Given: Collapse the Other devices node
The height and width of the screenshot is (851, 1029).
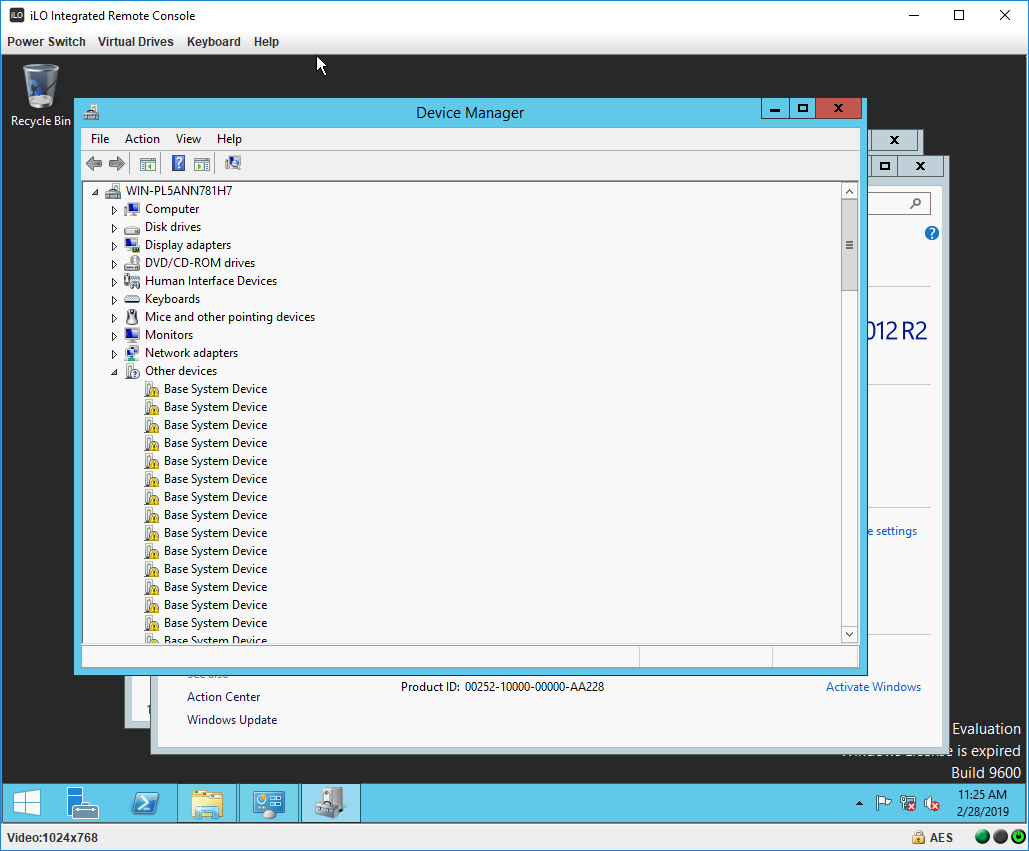Looking at the screenshot, I should [114, 371].
